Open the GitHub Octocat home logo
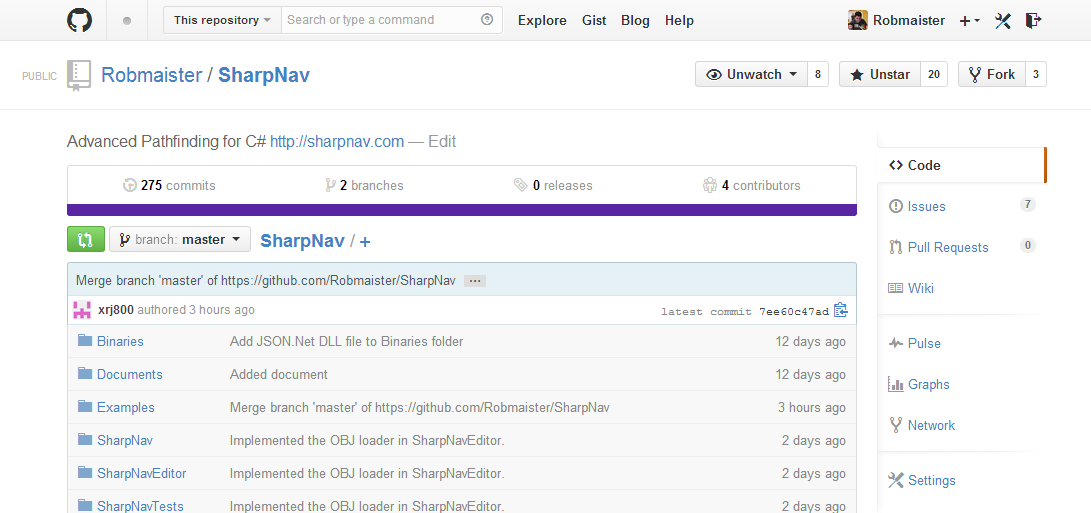1091x513 pixels. tap(79, 19)
